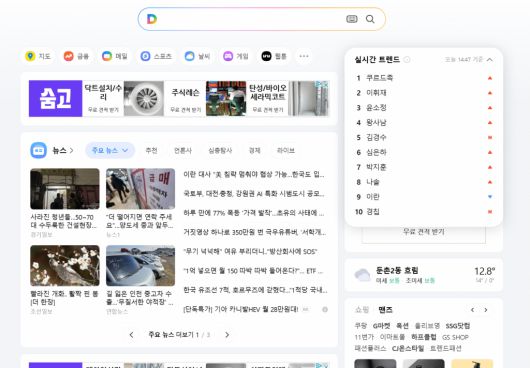Switch to the 추천 news tab

[151, 150]
